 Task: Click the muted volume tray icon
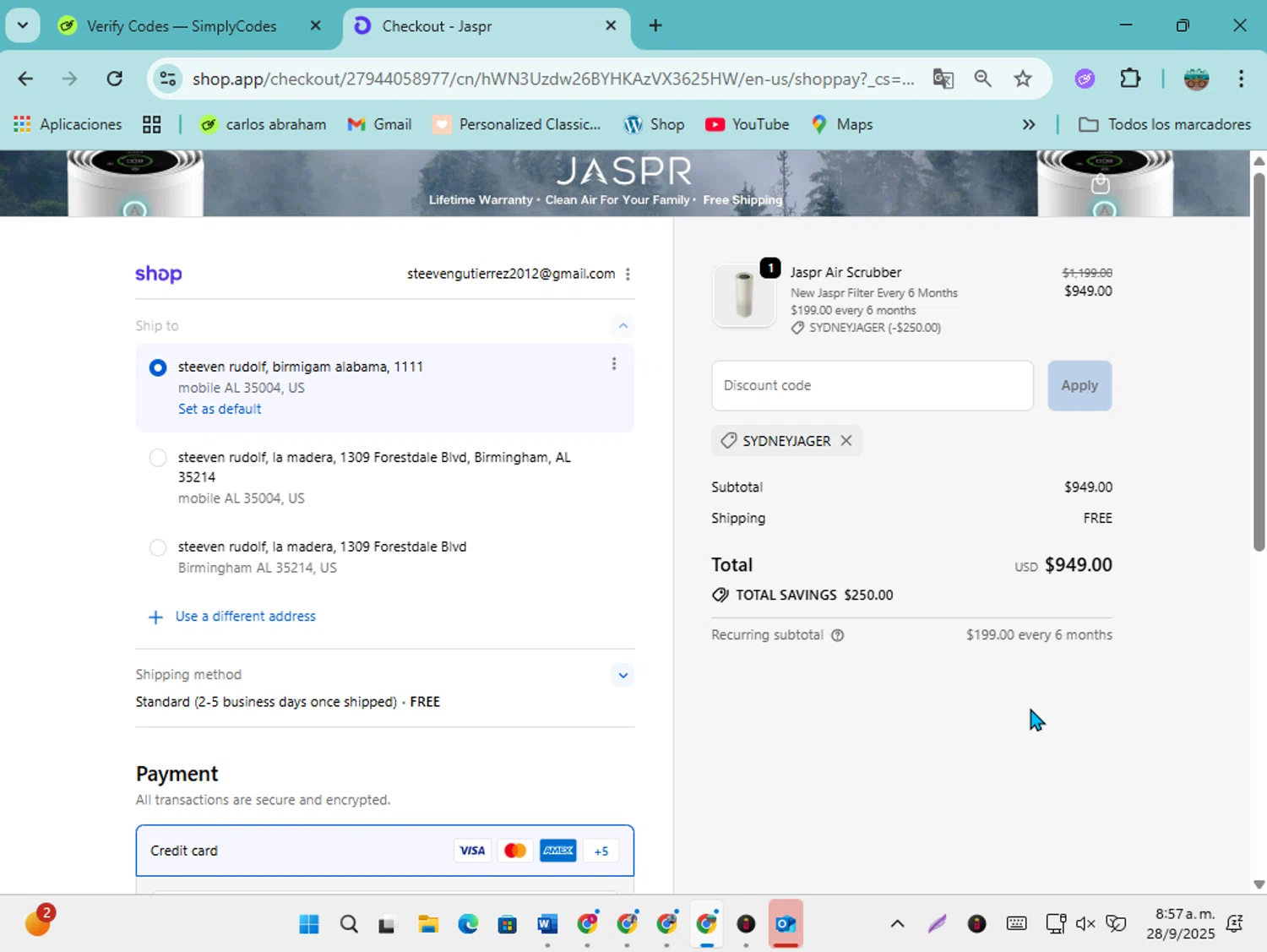click(1085, 924)
